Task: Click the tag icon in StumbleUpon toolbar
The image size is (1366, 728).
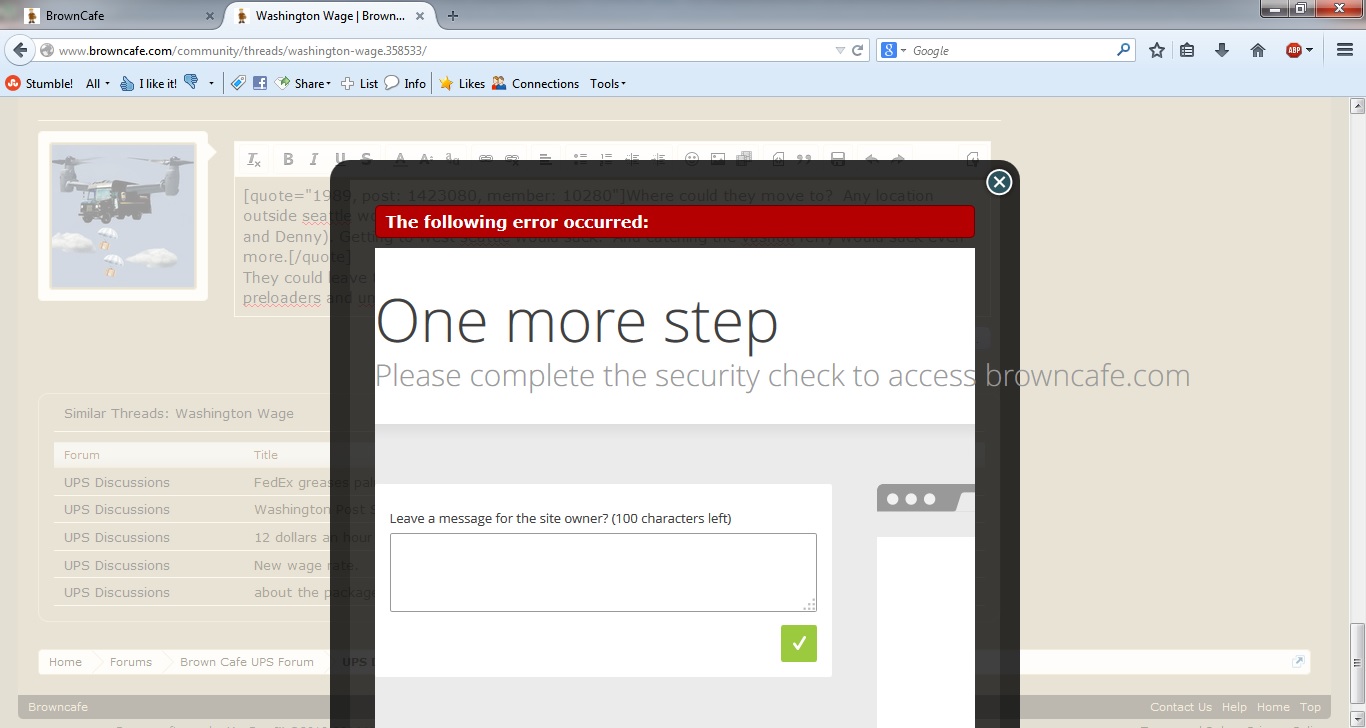Action: (238, 84)
